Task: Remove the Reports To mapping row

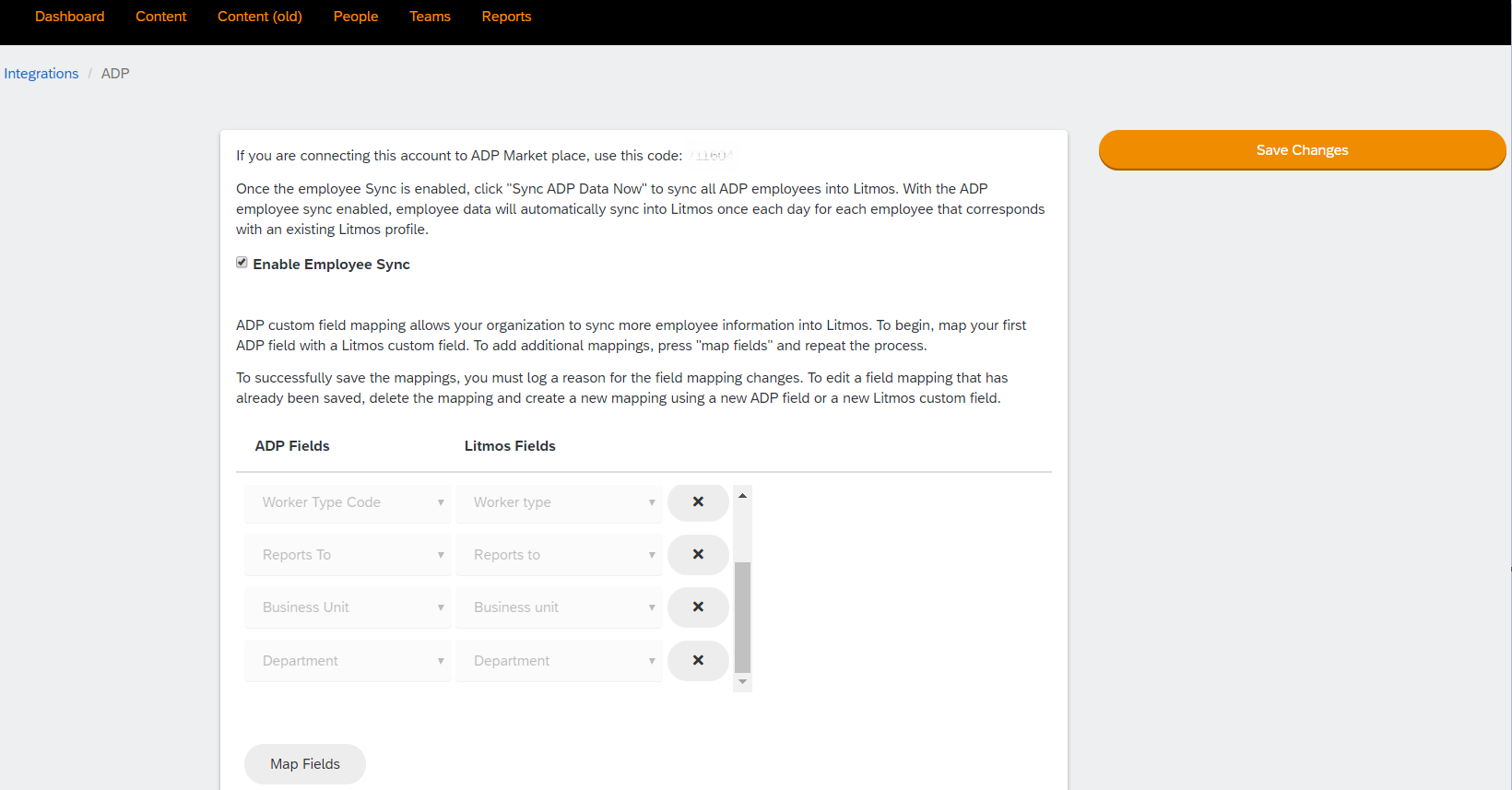Action: [698, 555]
